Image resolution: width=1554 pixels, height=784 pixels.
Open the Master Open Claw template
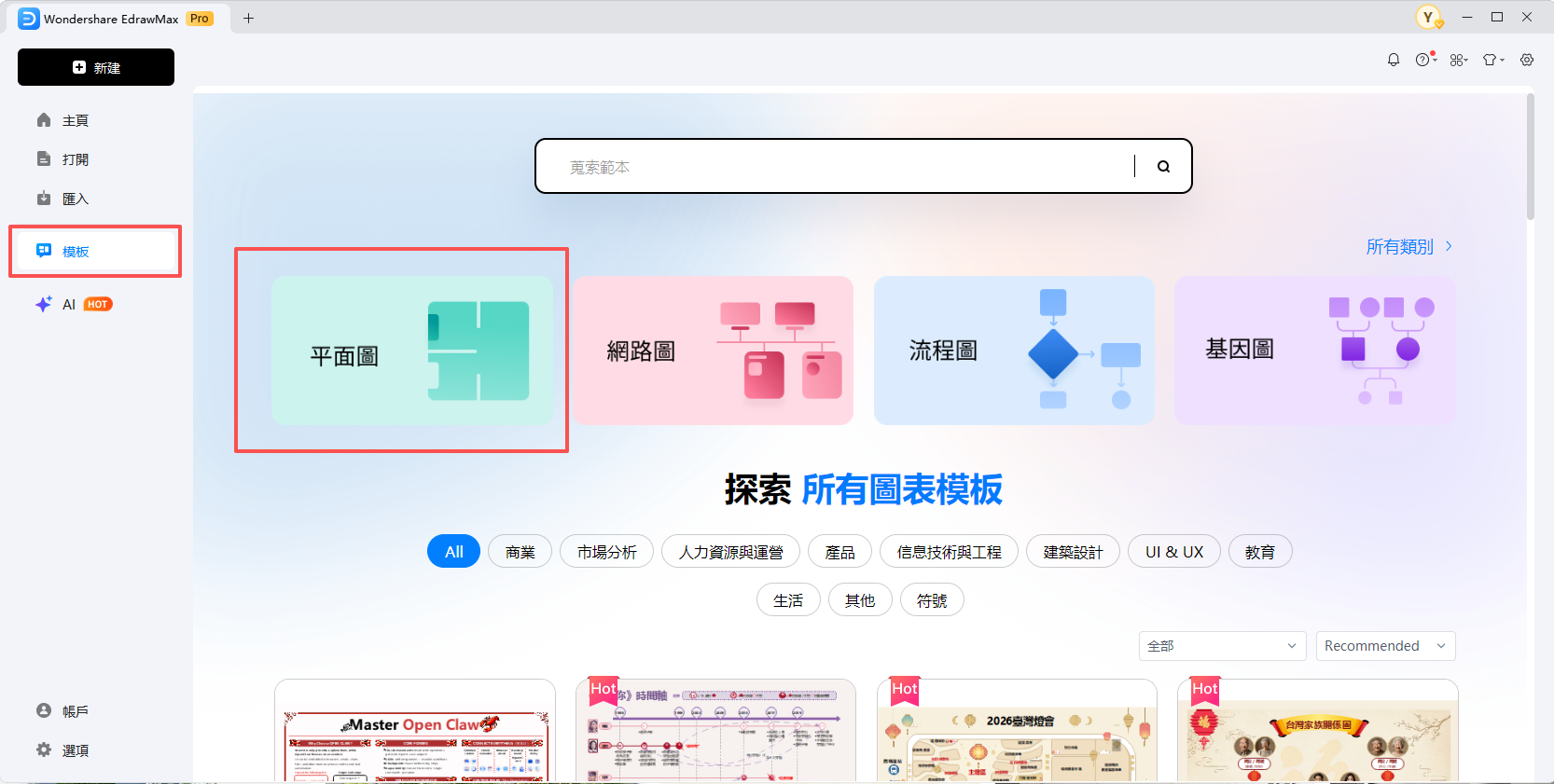pos(415,731)
